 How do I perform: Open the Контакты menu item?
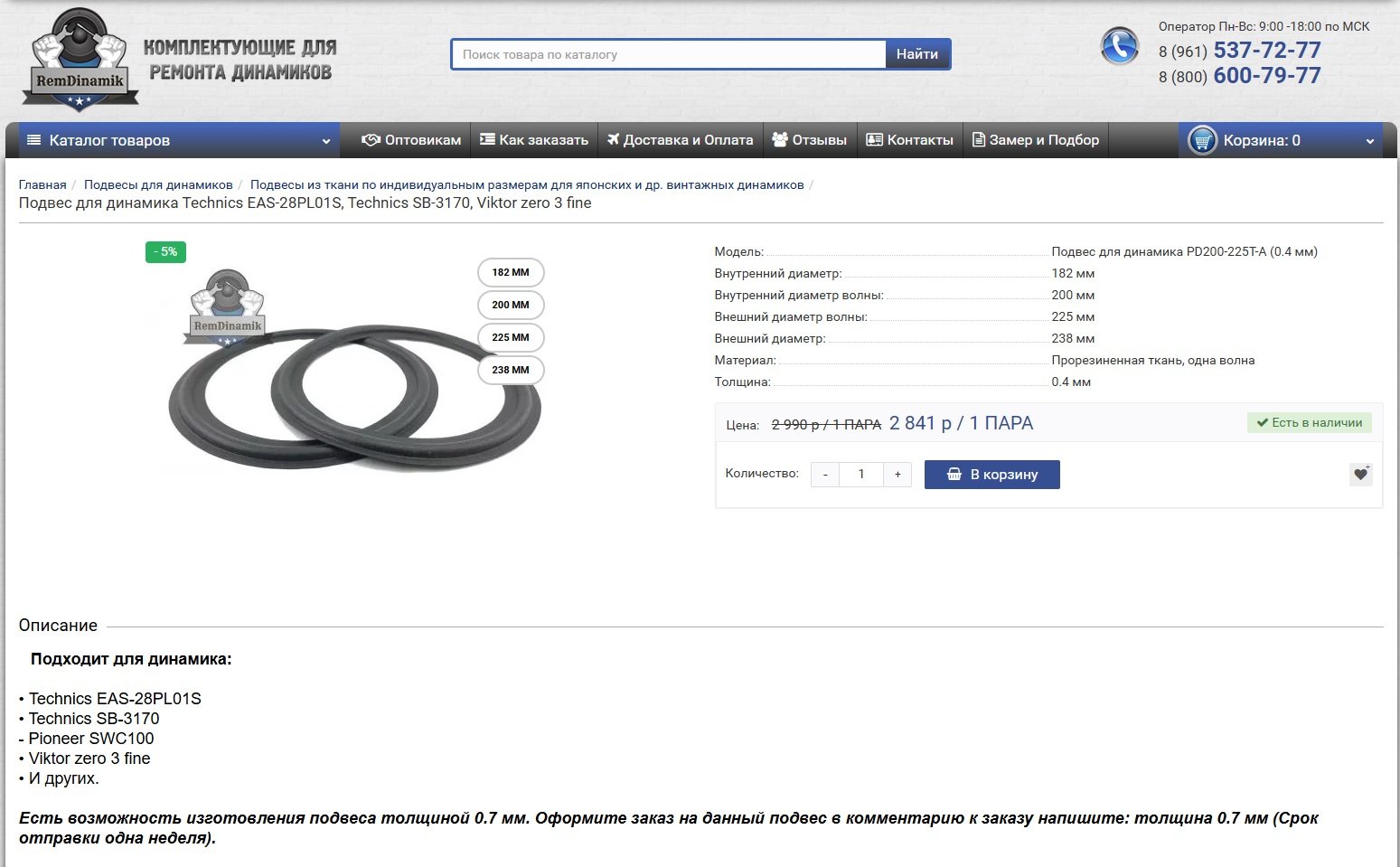coord(910,140)
